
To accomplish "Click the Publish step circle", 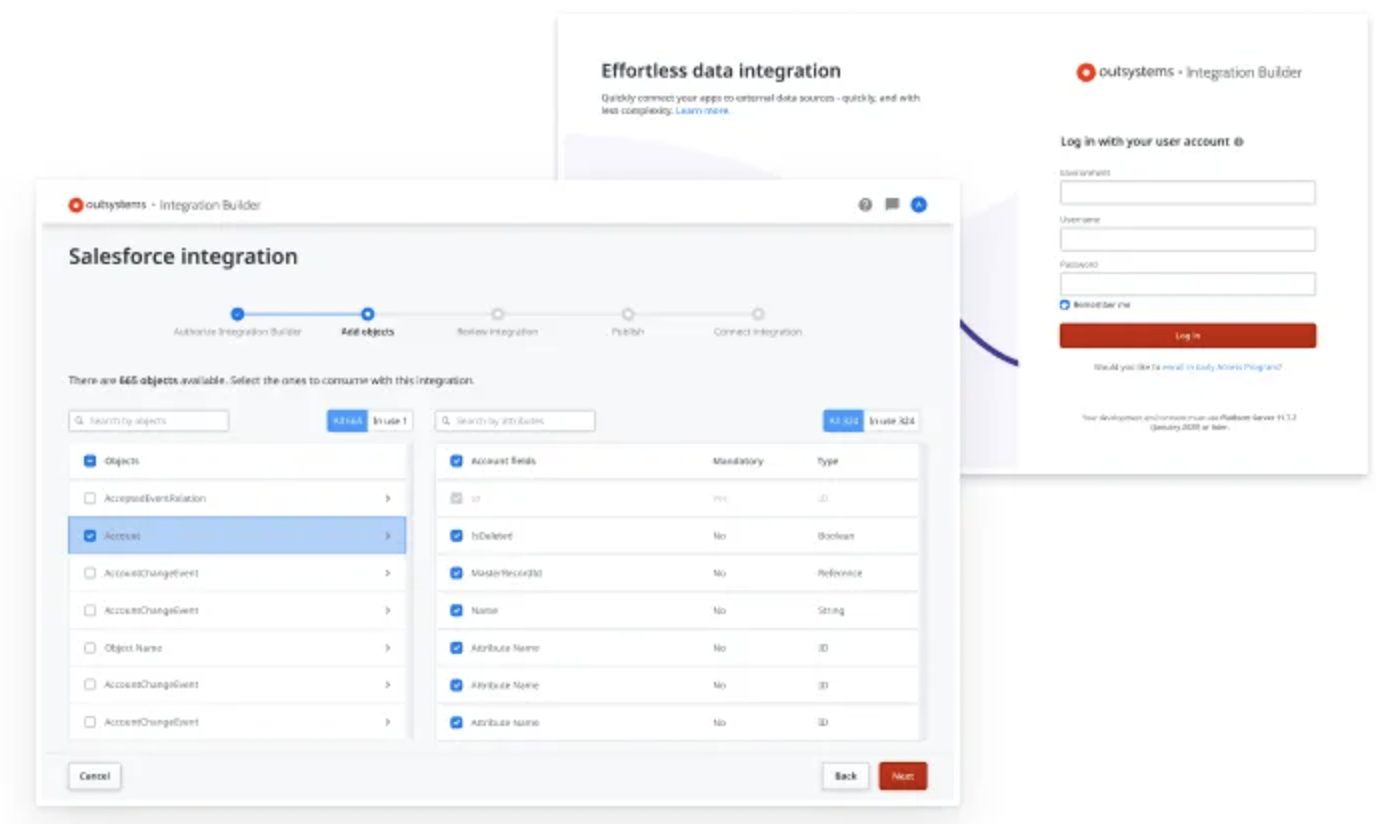I will tap(628, 314).
